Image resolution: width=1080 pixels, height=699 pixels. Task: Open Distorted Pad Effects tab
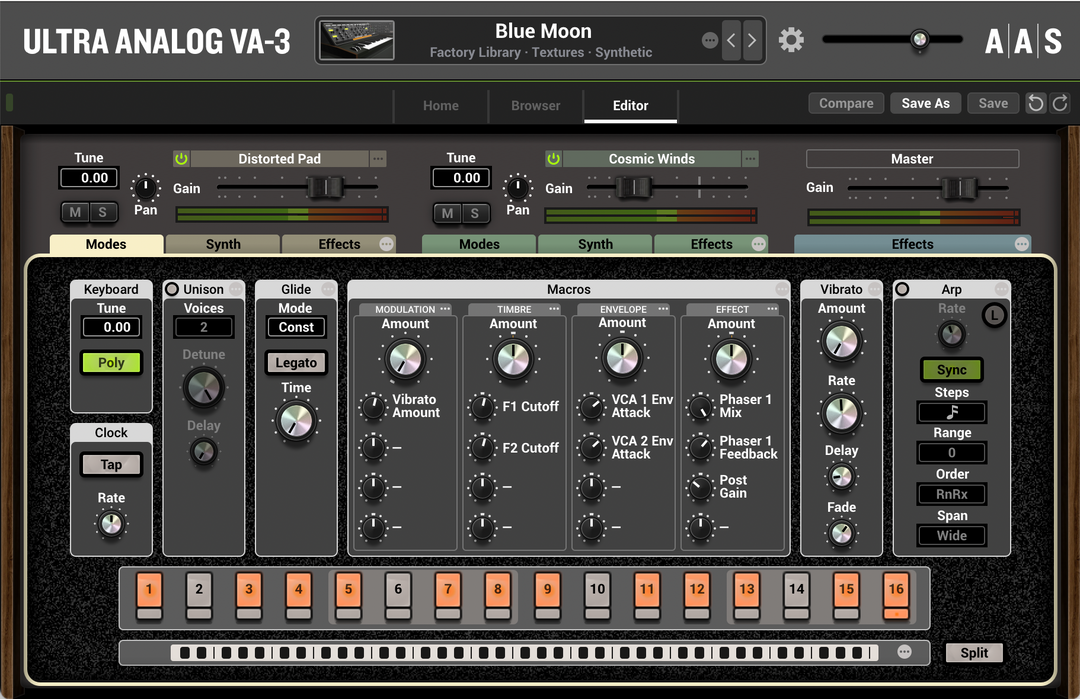pos(339,244)
